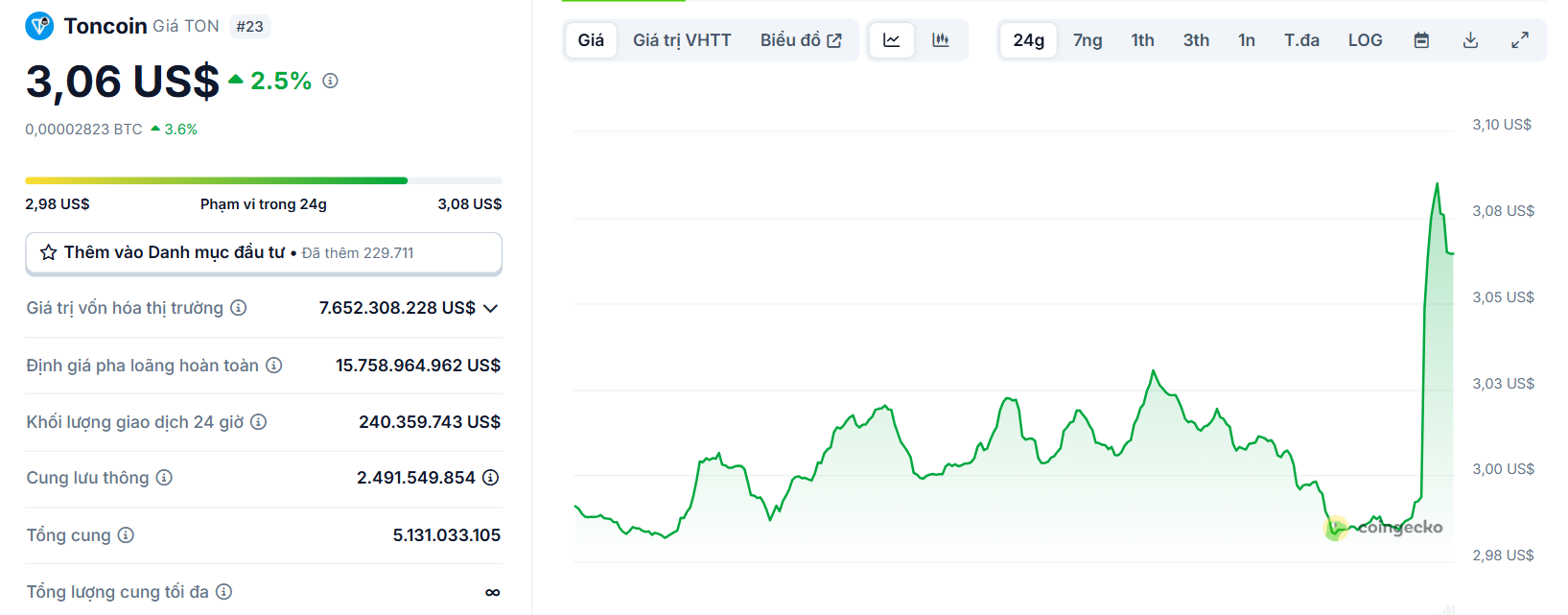Download chart data icon

1470,40
